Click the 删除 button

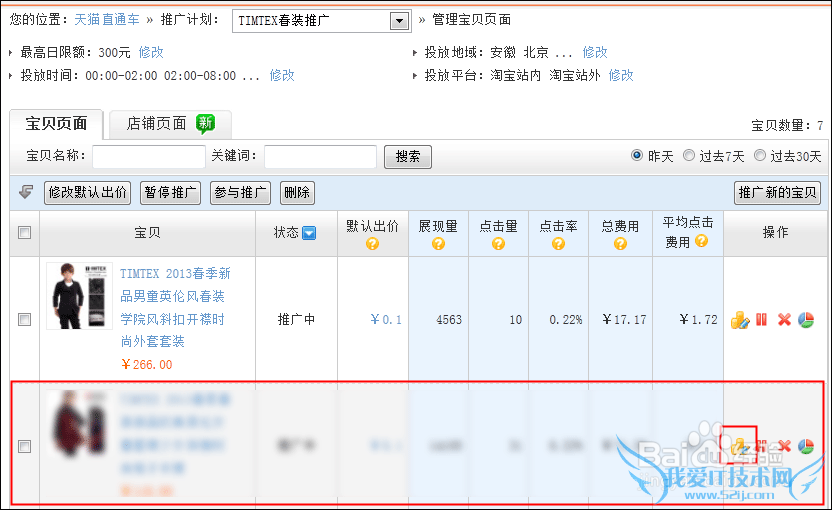pos(297,193)
